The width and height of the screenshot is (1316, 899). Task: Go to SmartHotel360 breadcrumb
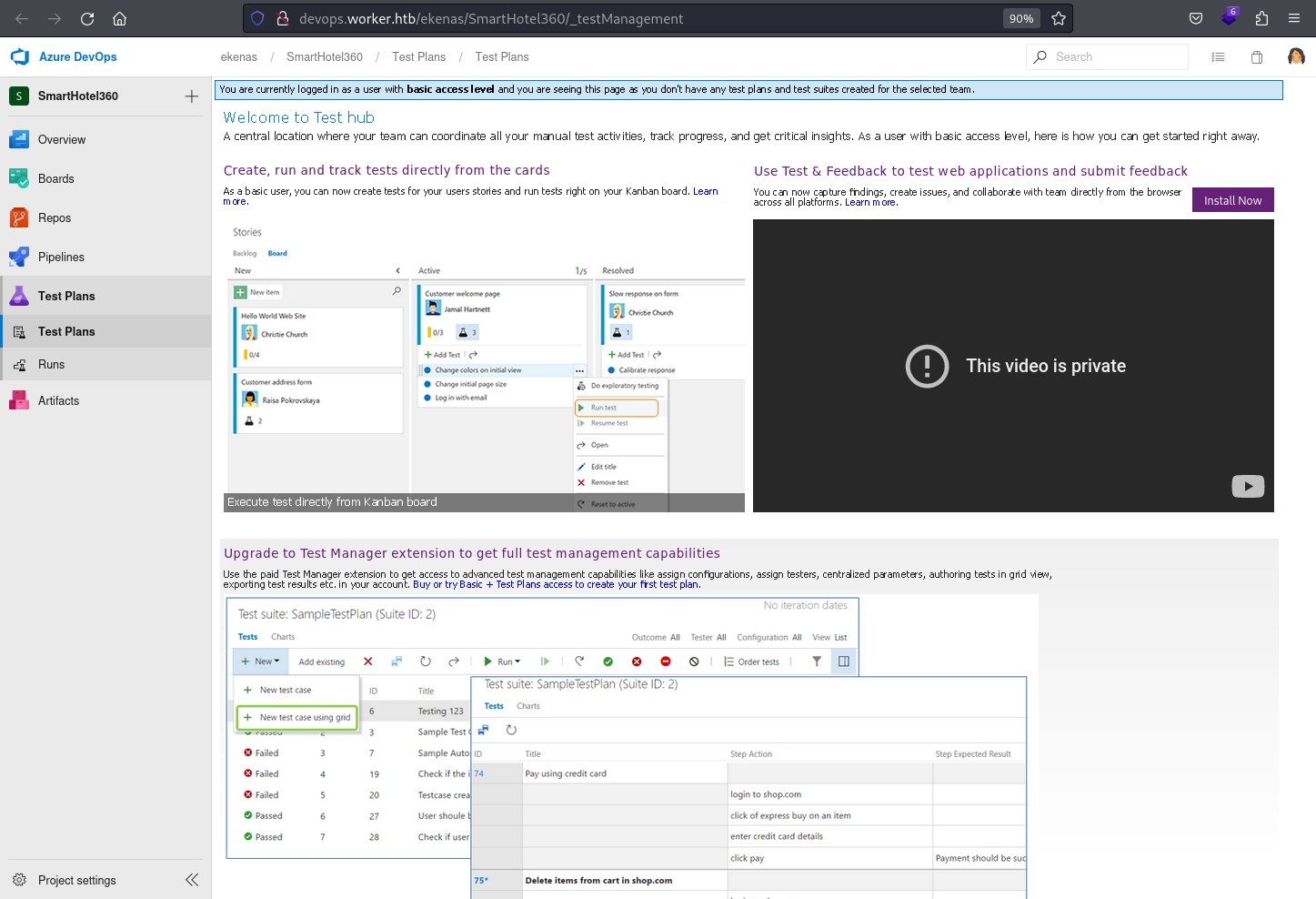point(325,56)
